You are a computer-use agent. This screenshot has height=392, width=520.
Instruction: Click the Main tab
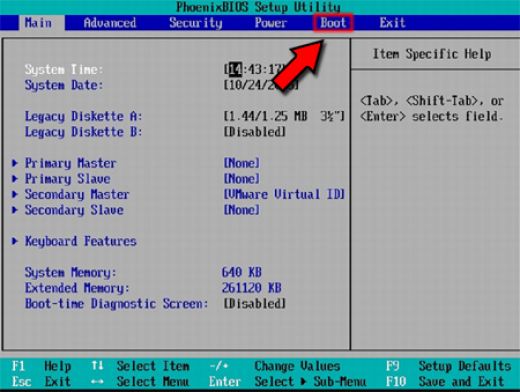point(38,23)
